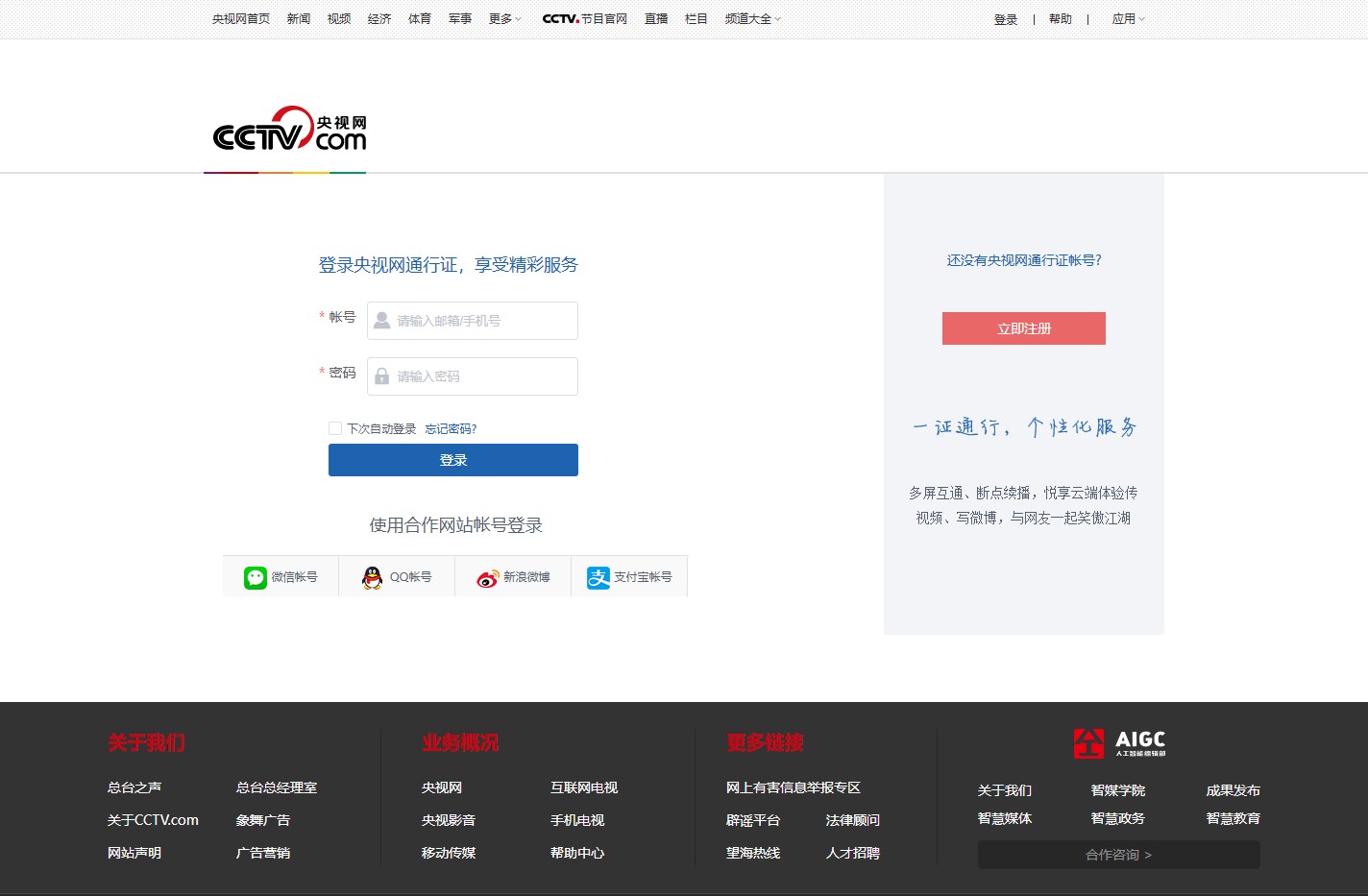Click 忘记密码? link
Screen dimensions: 1368x896
pyautogui.click(x=452, y=429)
